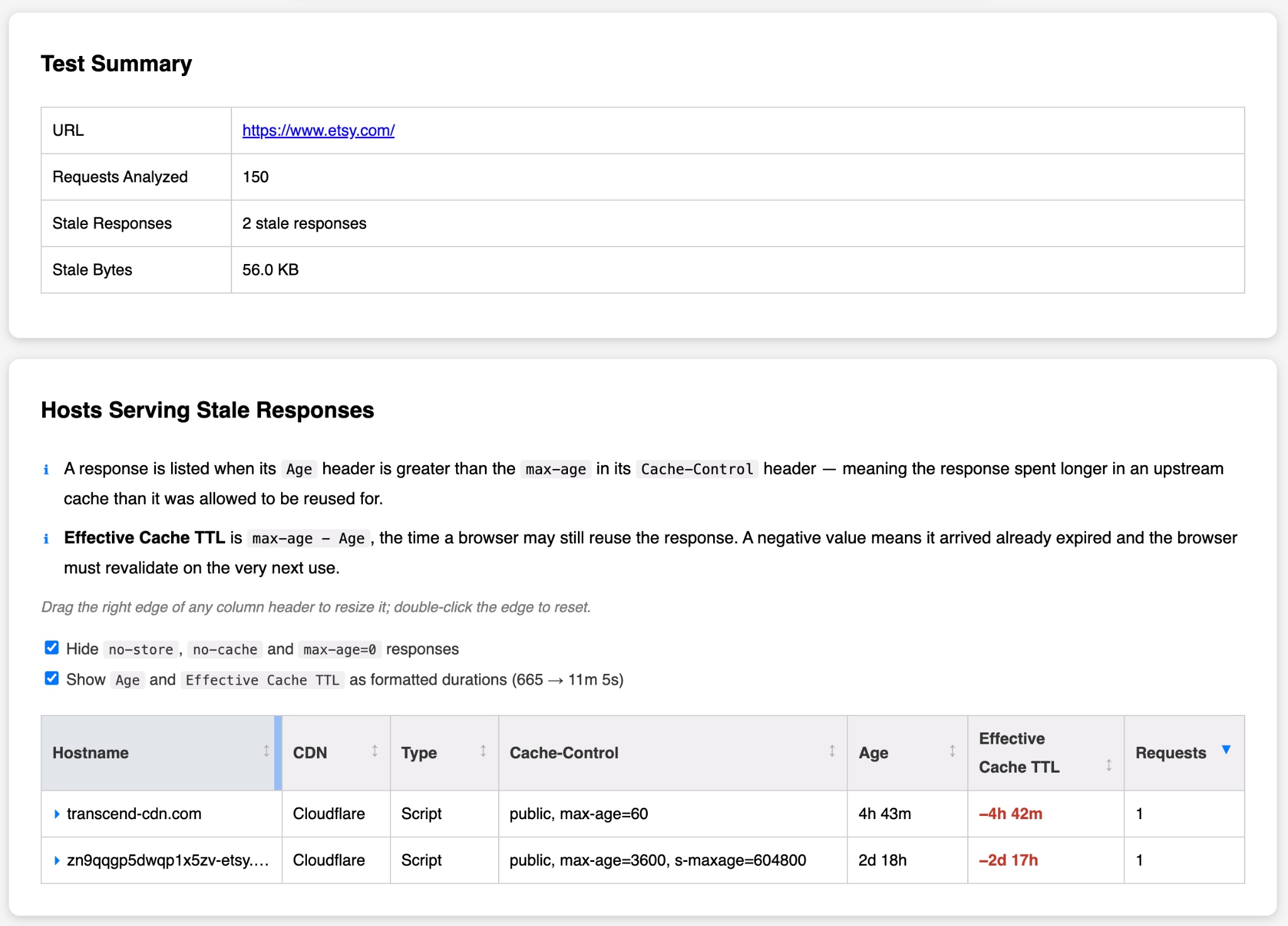Sort by Effective Cache TTL sort icon
Viewport: 1288px width, 926px height.
coord(1109,765)
